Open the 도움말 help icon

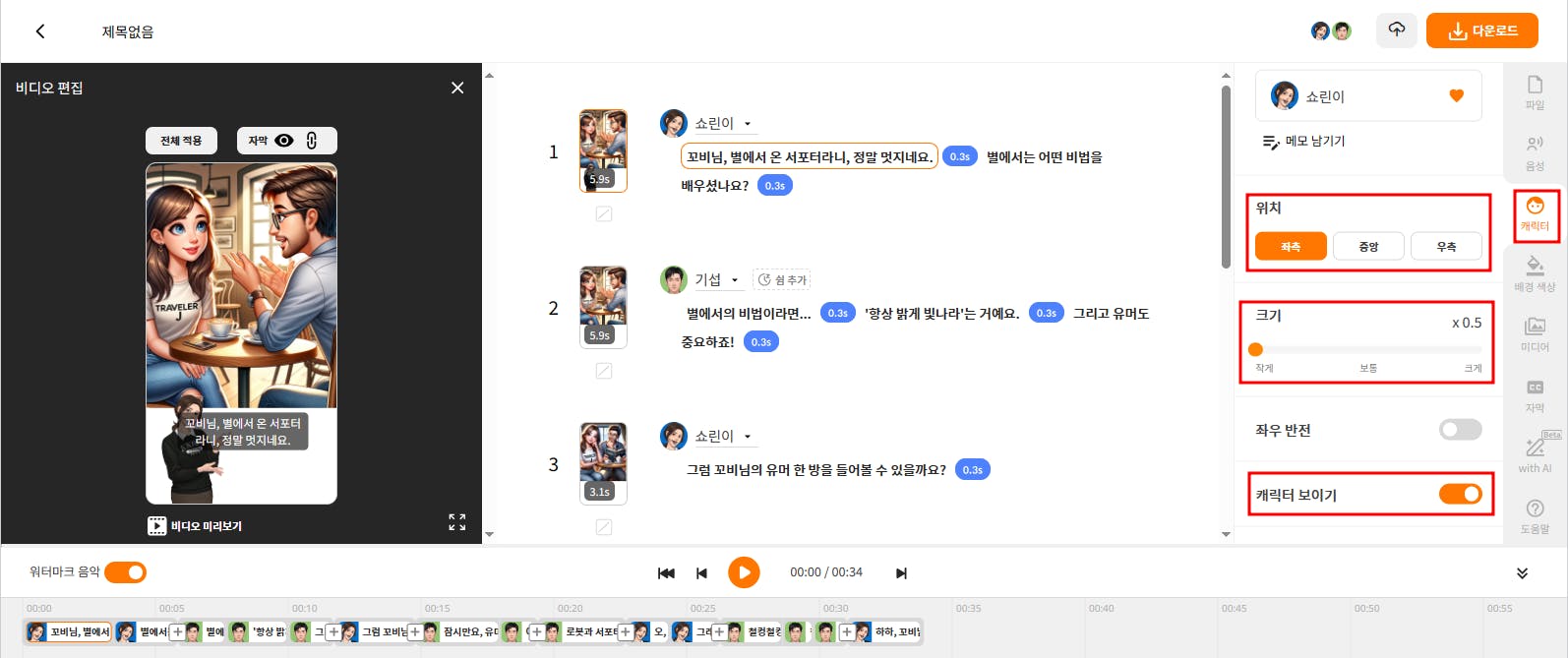click(1535, 515)
